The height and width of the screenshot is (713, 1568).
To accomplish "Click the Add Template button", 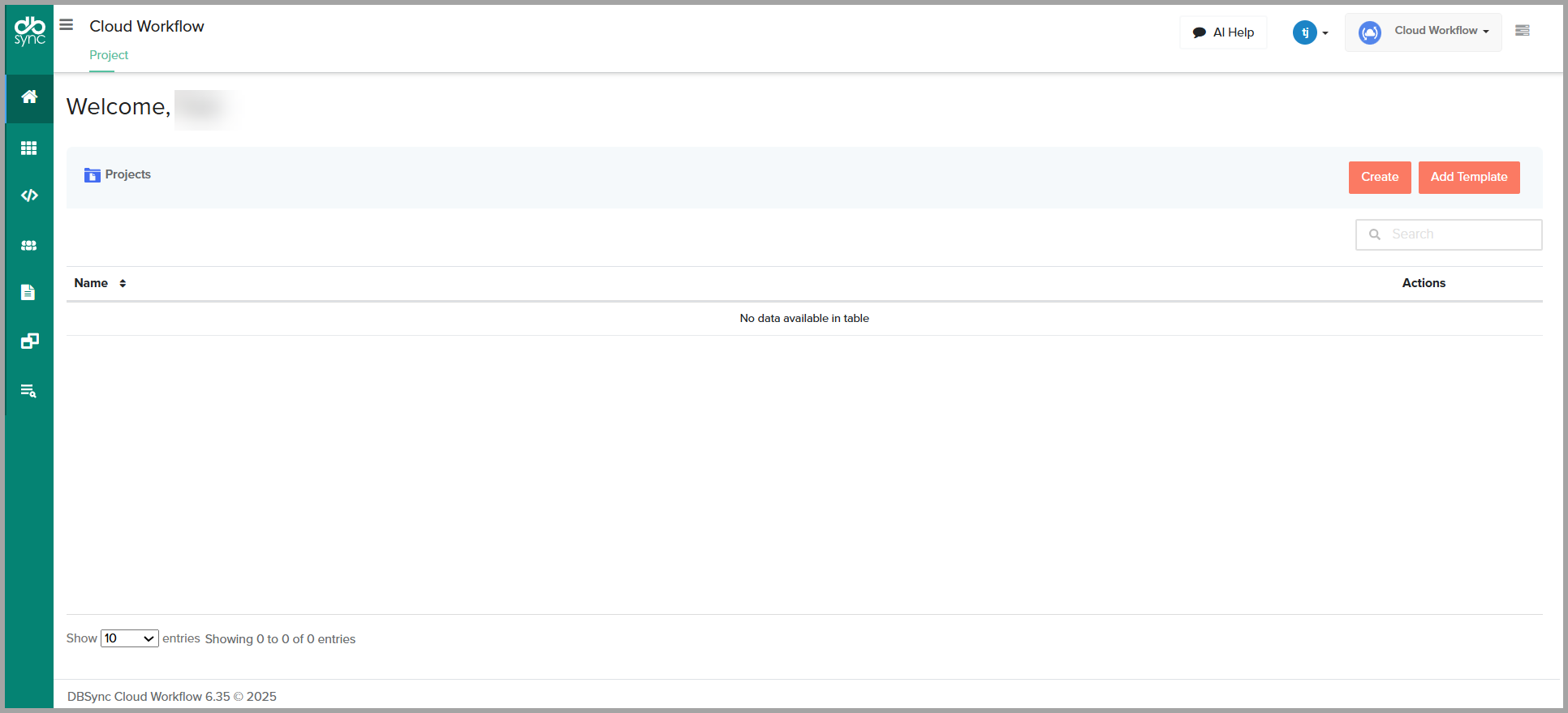I will pos(1468,177).
